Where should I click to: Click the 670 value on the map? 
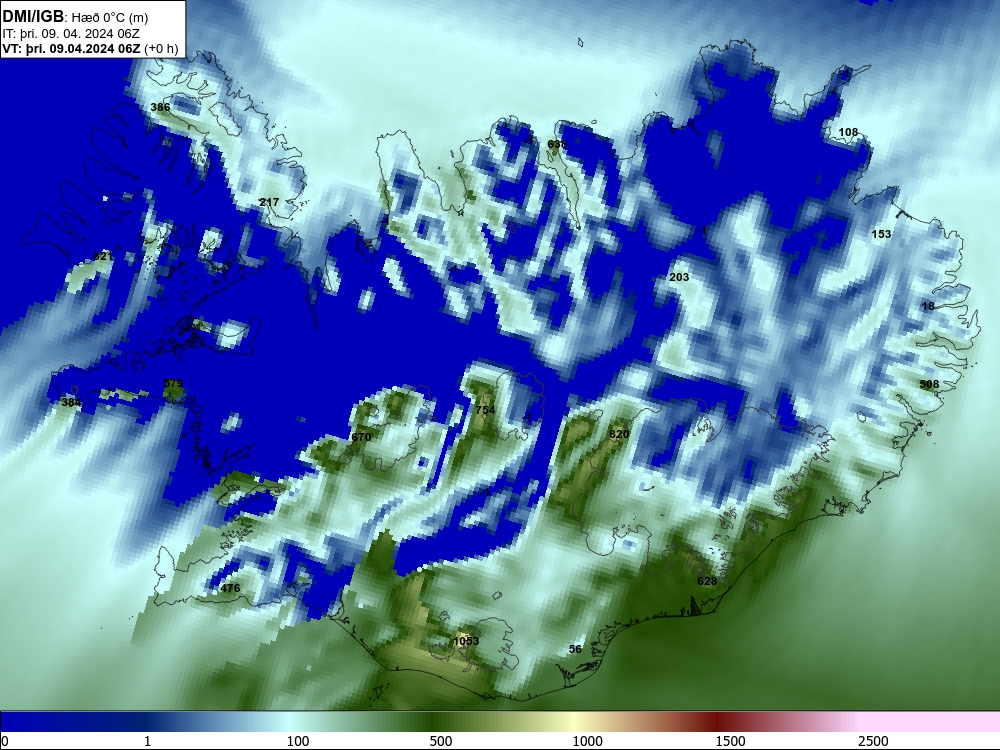[x=361, y=438]
